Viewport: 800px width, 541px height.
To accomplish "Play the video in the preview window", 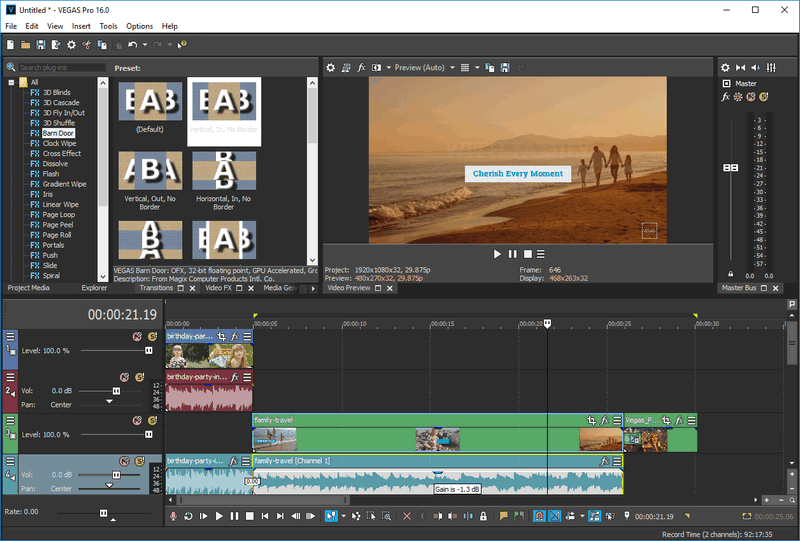I will pos(497,254).
